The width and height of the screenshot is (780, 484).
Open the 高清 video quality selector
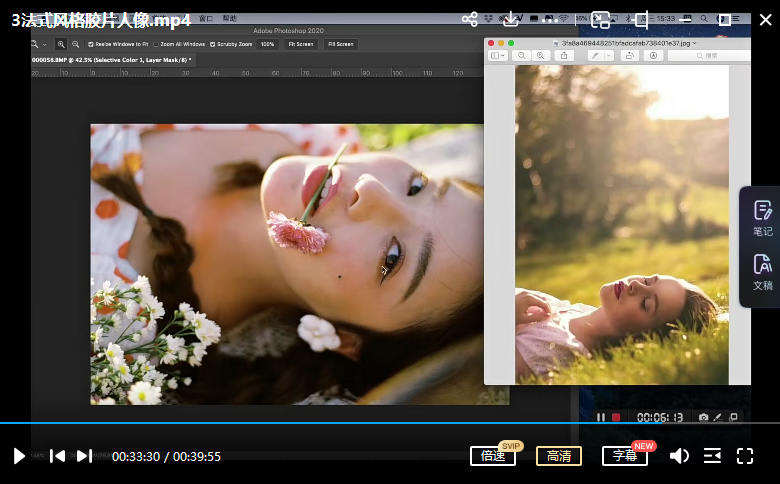tap(559, 456)
